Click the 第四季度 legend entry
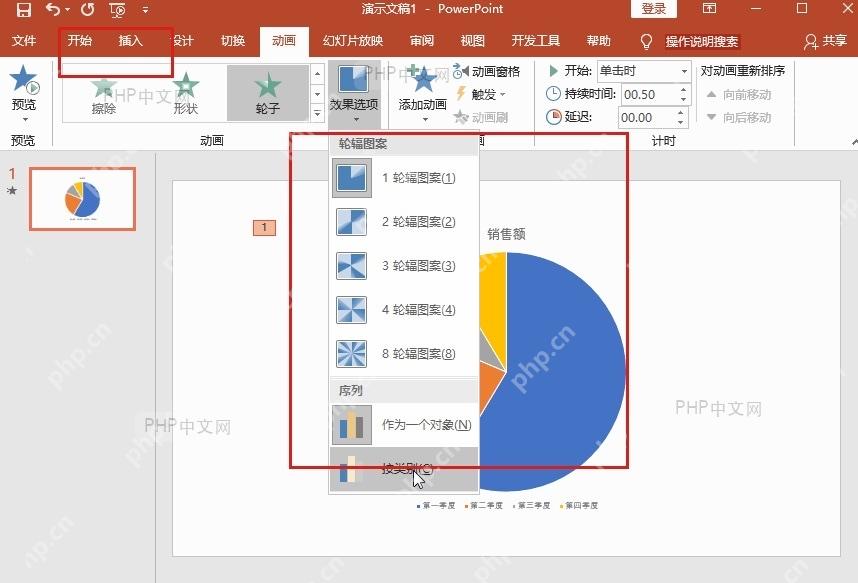This screenshot has width=858, height=583. pos(579,505)
